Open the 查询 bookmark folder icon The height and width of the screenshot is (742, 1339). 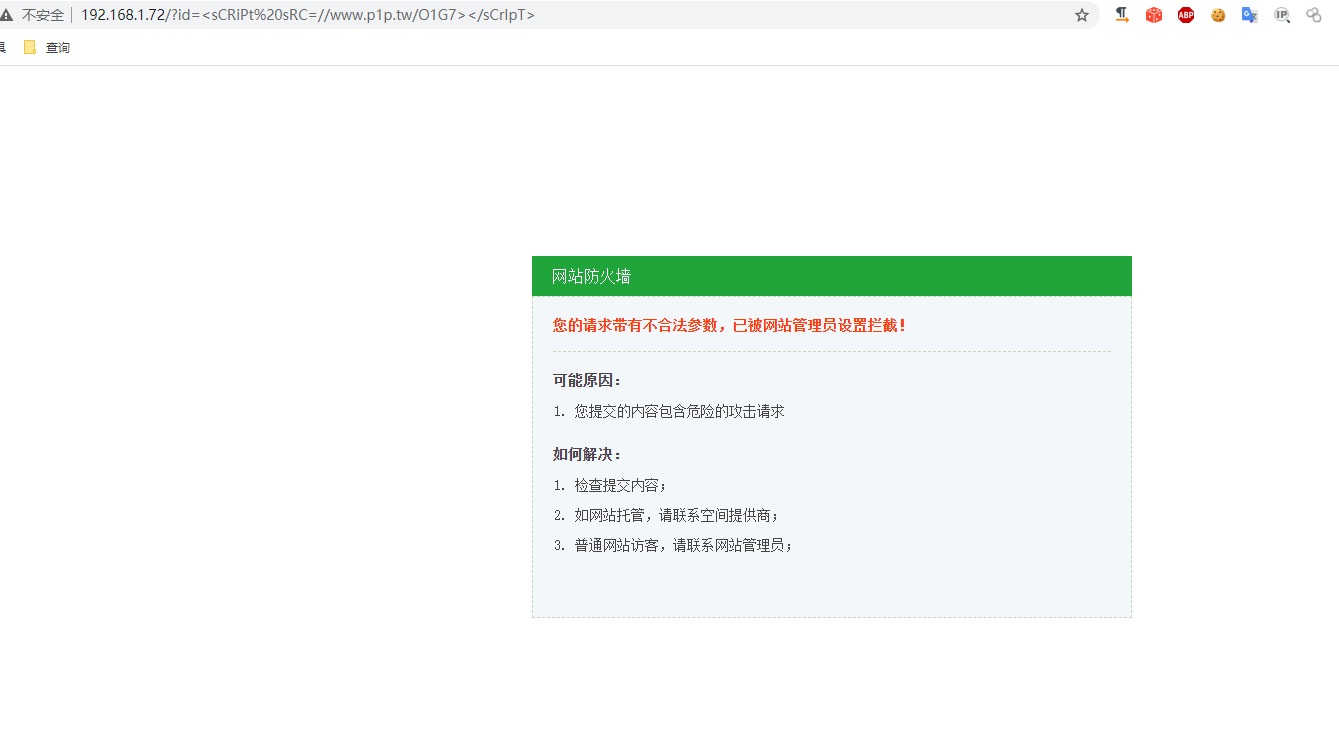(x=30, y=47)
